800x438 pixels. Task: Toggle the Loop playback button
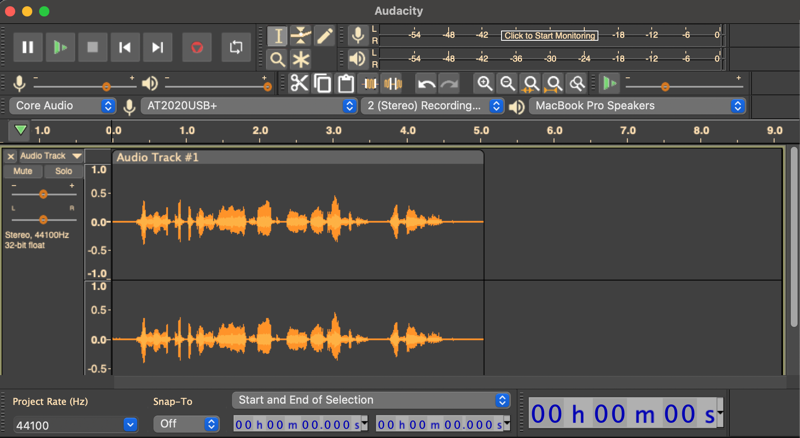click(x=236, y=47)
